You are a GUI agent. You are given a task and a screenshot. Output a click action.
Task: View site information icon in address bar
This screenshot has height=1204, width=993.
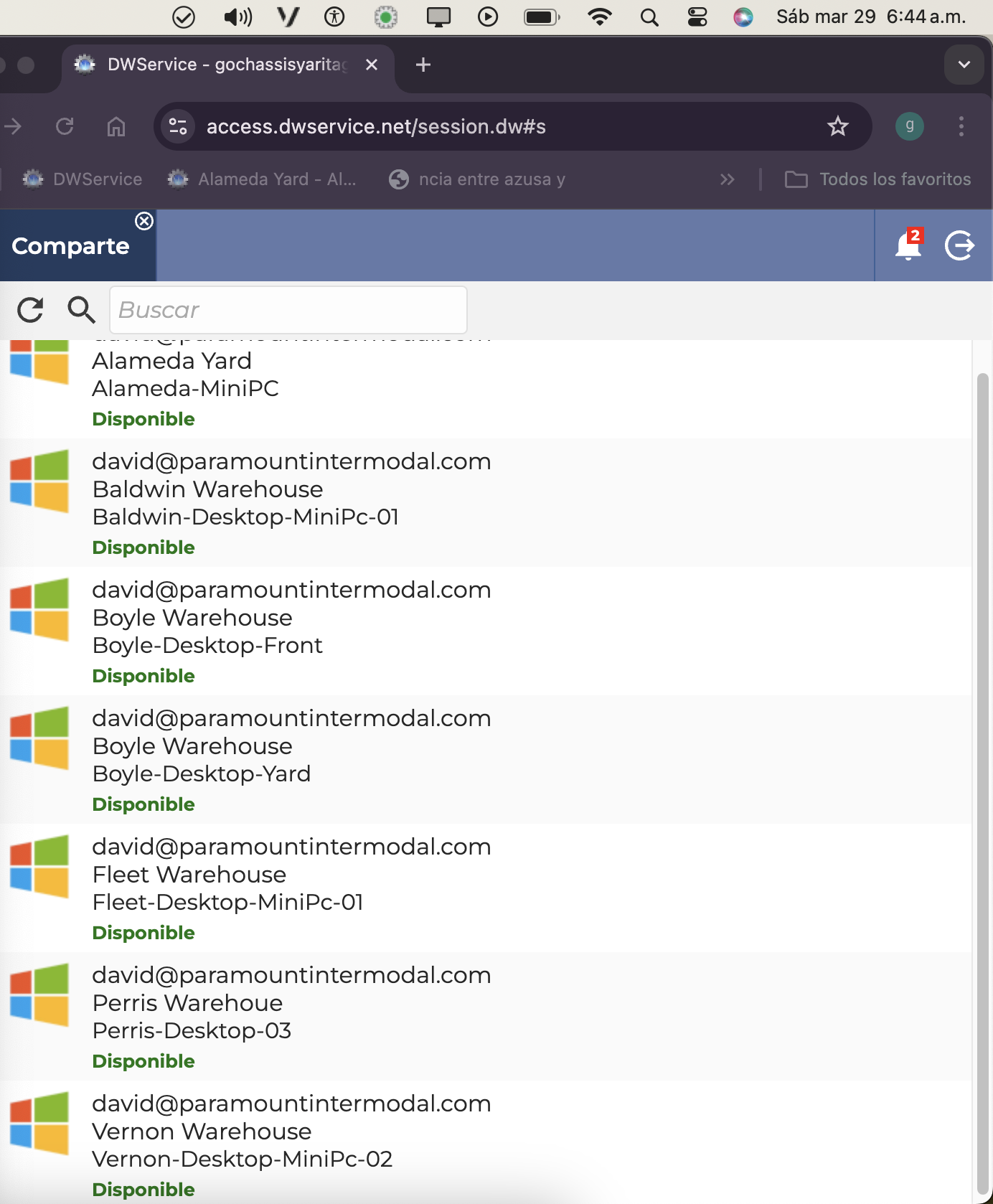[x=177, y=126]
